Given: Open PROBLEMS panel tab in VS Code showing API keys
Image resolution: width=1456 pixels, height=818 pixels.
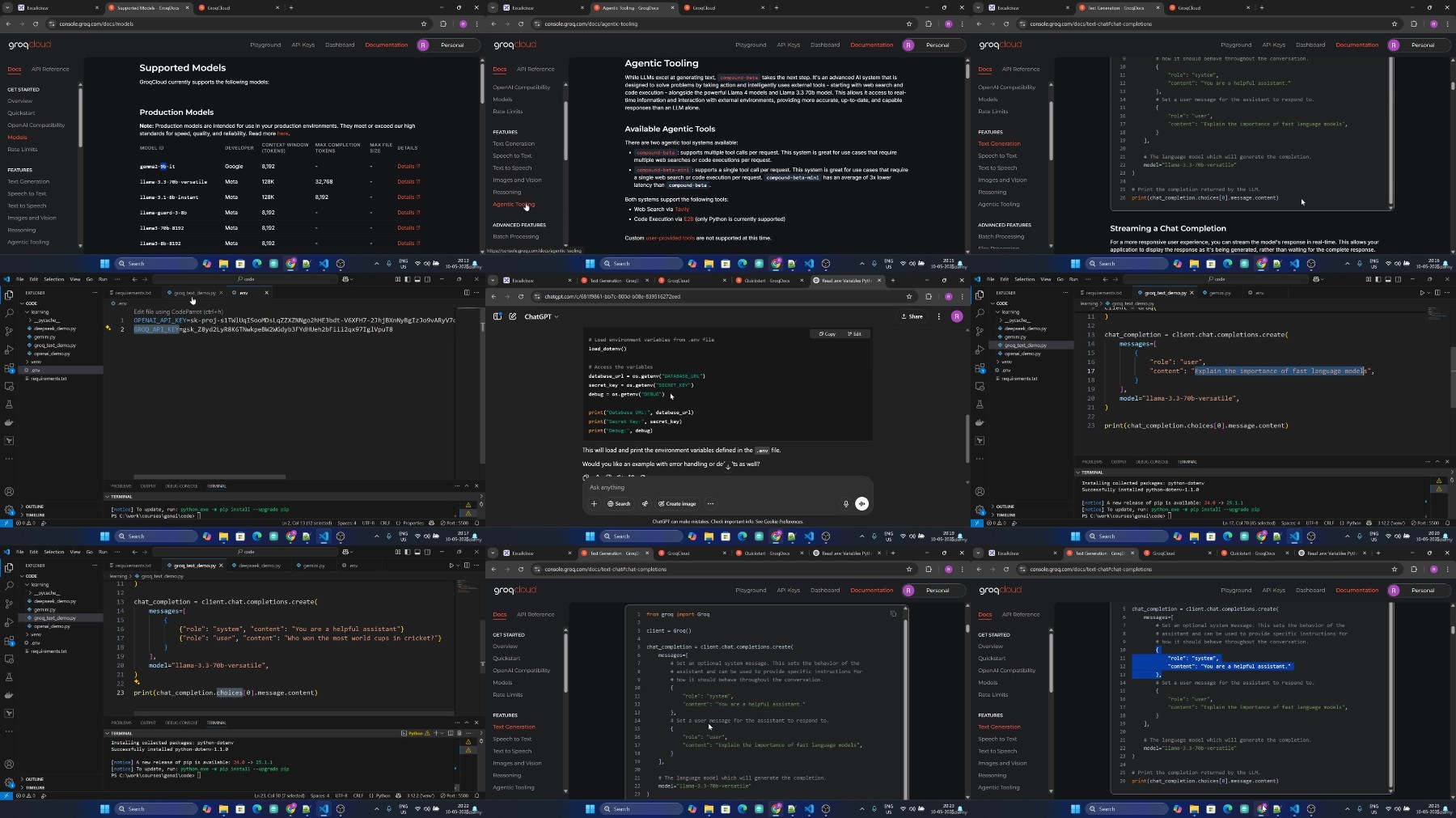Looking at the screenshot, I should [121, 485].
